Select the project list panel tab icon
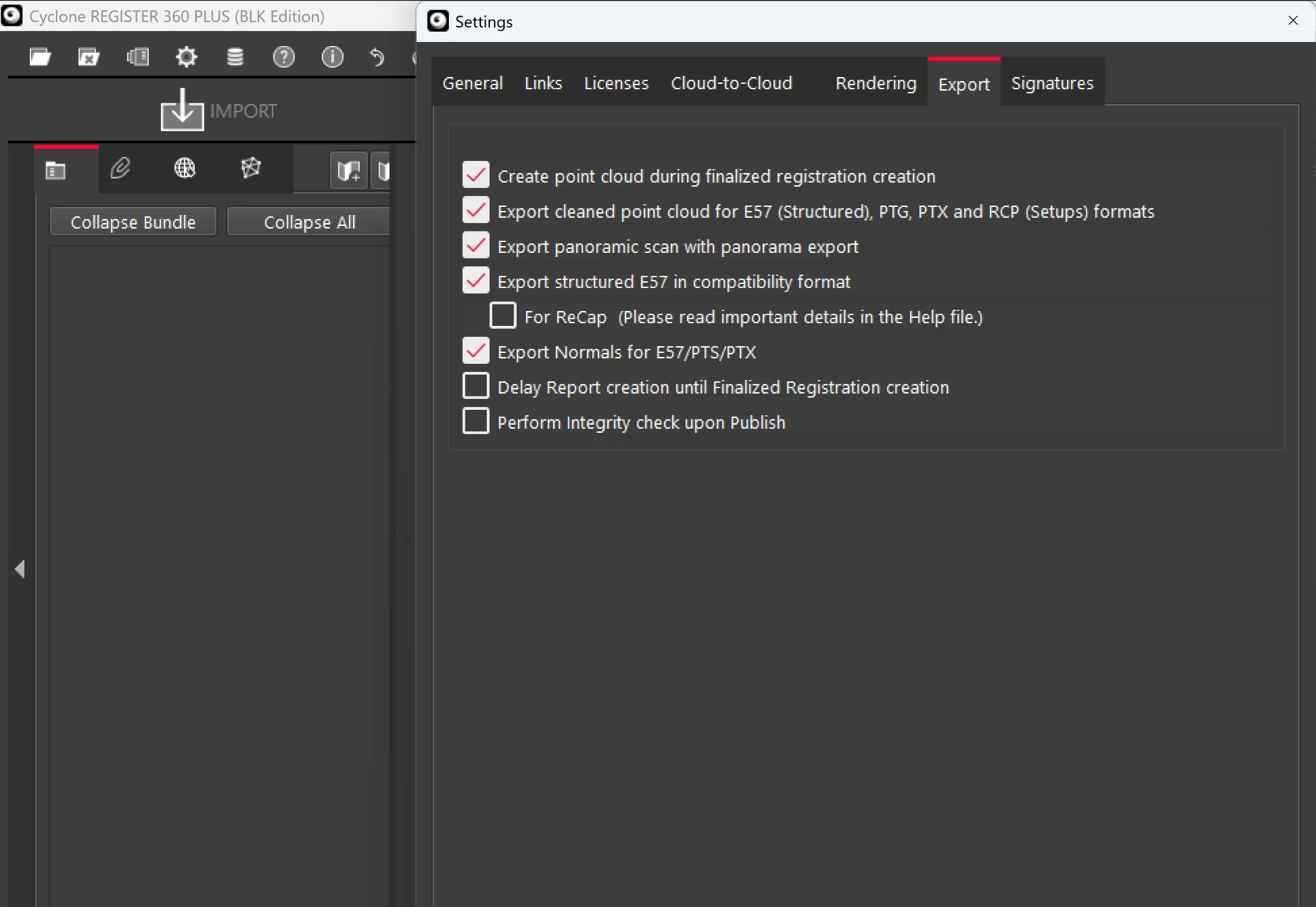 tap(56, 171)
